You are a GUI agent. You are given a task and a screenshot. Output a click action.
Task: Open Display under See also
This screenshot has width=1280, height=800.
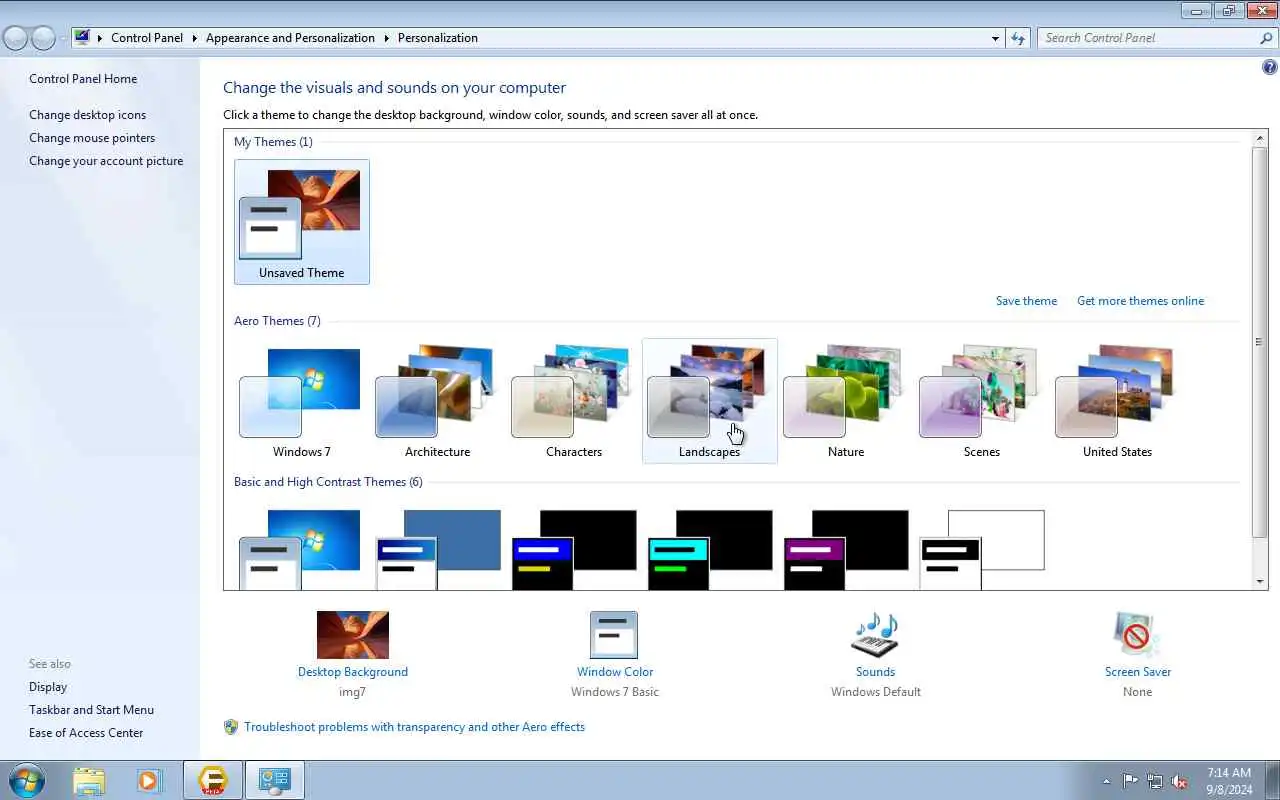pyautogui.click(x=48, y=687)
